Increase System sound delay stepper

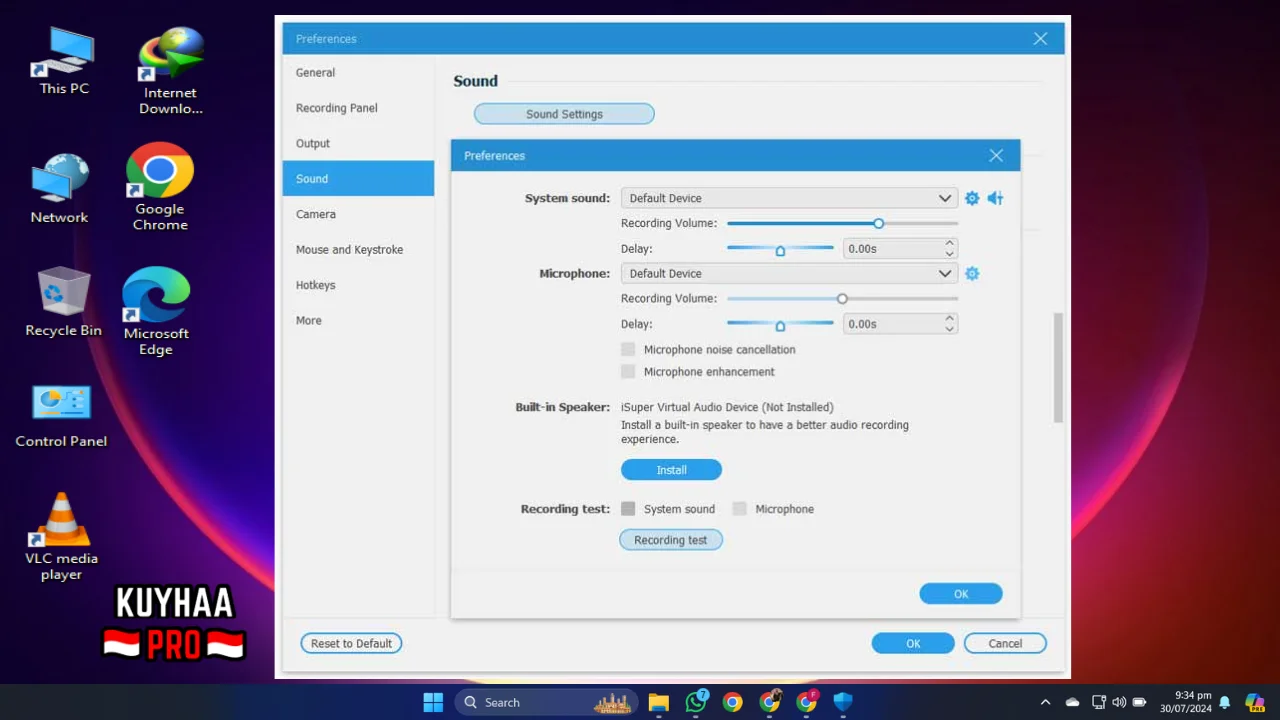click(x=949, y=243)
